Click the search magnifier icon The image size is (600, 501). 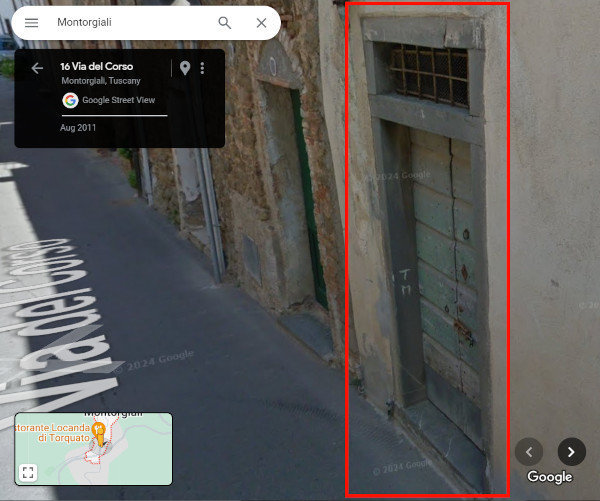click(x=225, y=23)
